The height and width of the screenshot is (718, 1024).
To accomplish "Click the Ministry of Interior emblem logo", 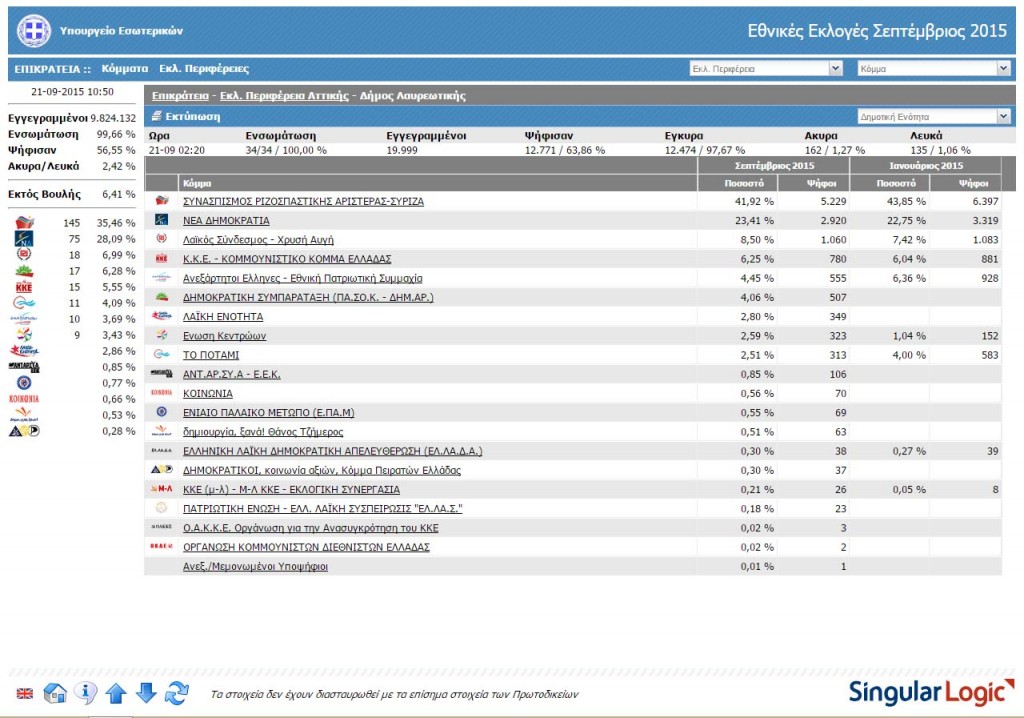I will point(30,32).
